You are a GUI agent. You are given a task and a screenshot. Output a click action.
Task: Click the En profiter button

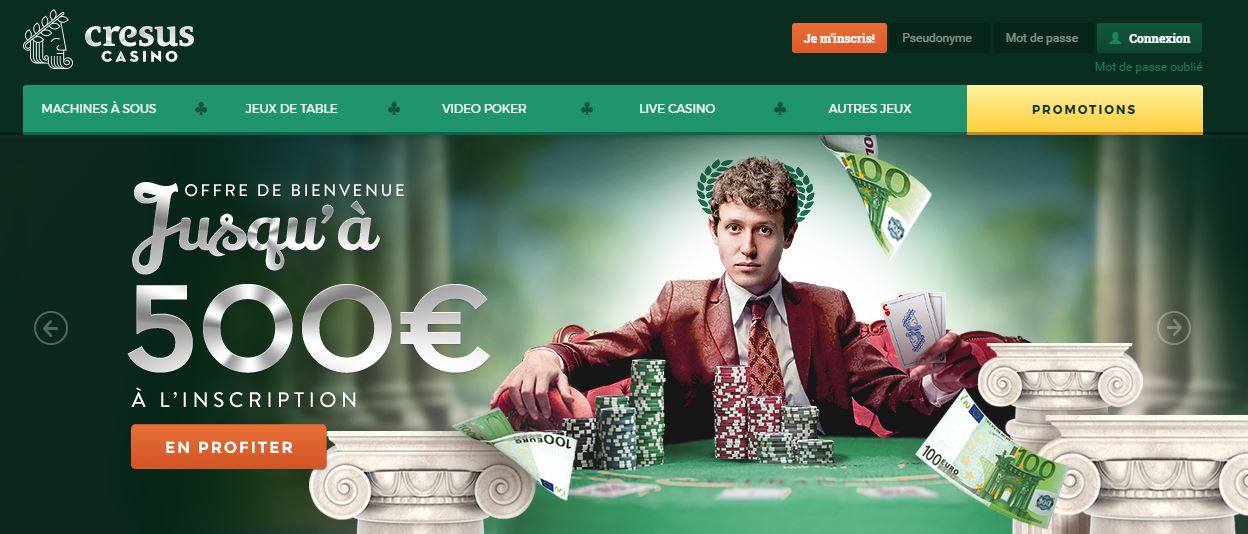[x=229, y=447]
